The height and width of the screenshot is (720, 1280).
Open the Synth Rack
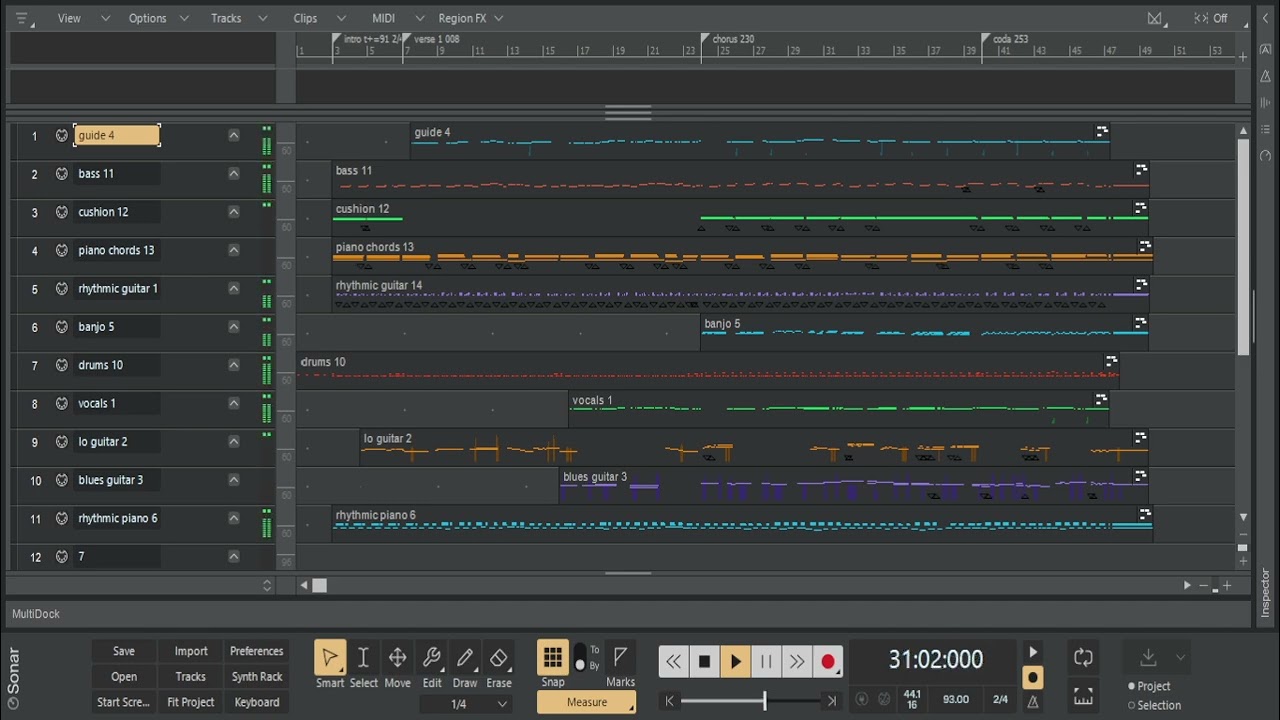pyautogui.click(x=257, y=677)
